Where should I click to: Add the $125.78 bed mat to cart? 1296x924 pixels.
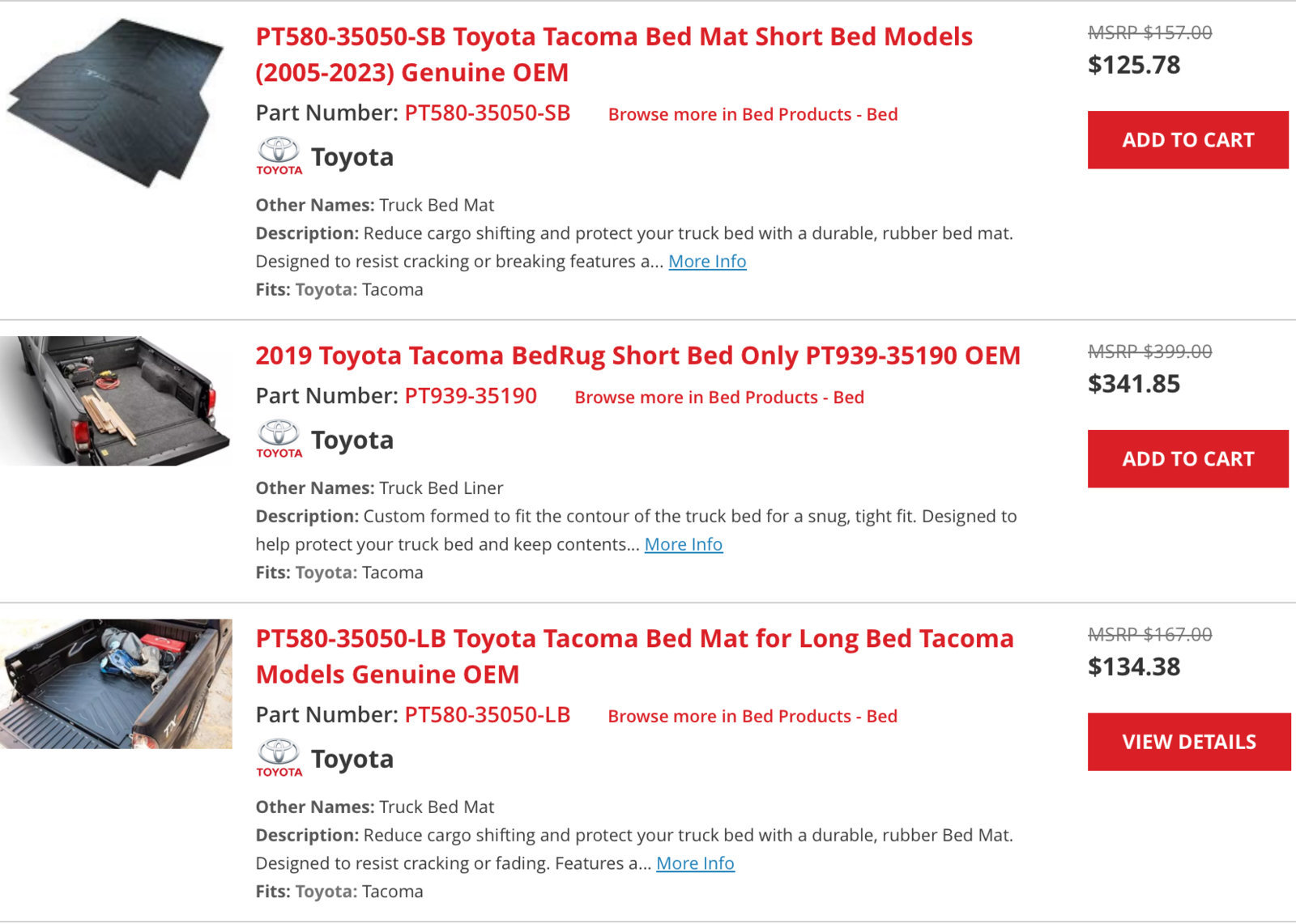(x=1187, y=140)
